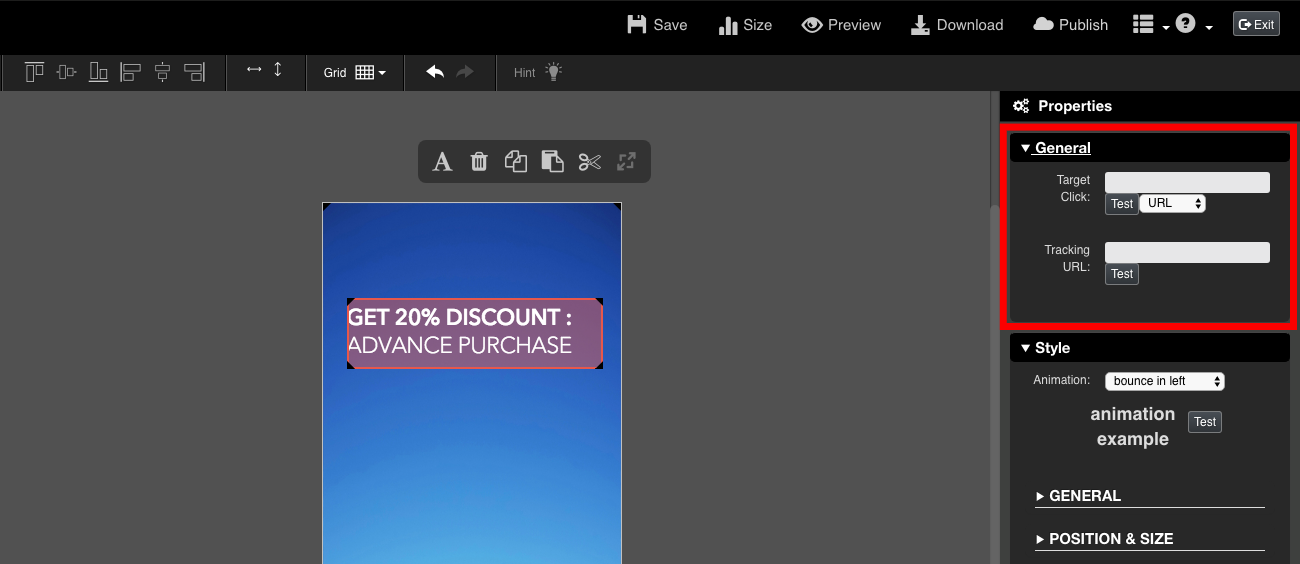
Task: Click Save in the top menu
Action: 657,25
